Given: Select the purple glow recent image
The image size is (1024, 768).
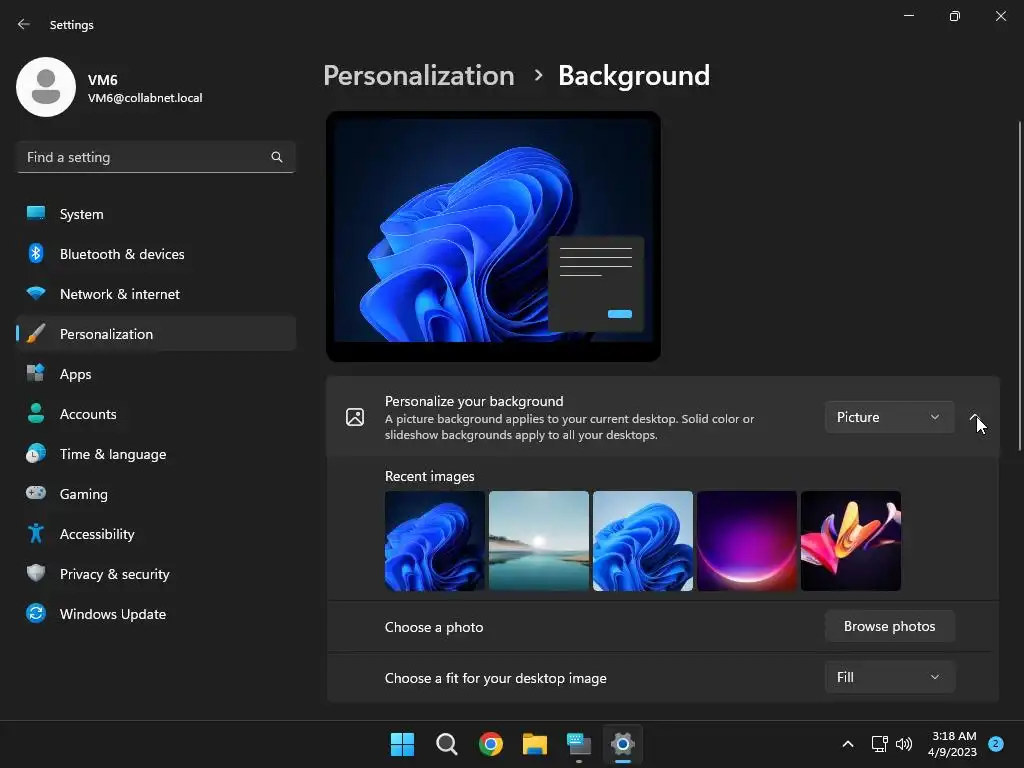Looking at the screenshot, I should click(746, 541).
